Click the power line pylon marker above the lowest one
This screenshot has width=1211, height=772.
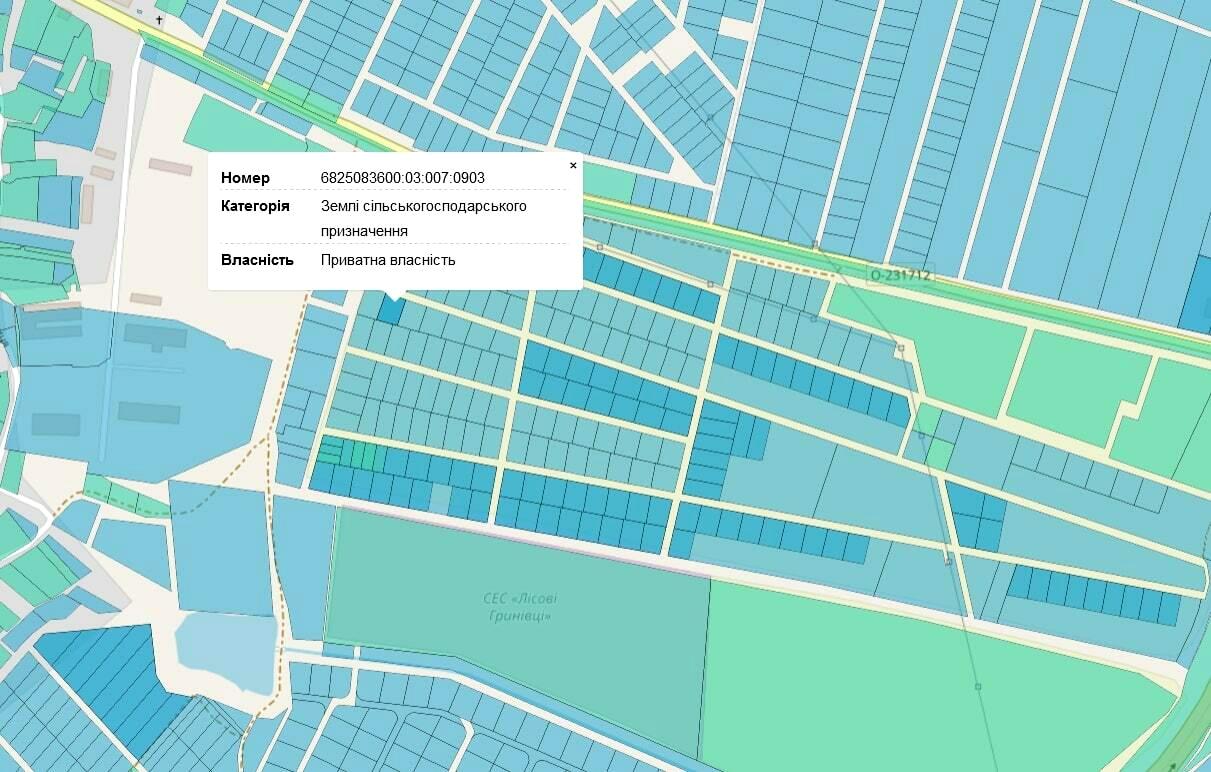click(947, 561)
